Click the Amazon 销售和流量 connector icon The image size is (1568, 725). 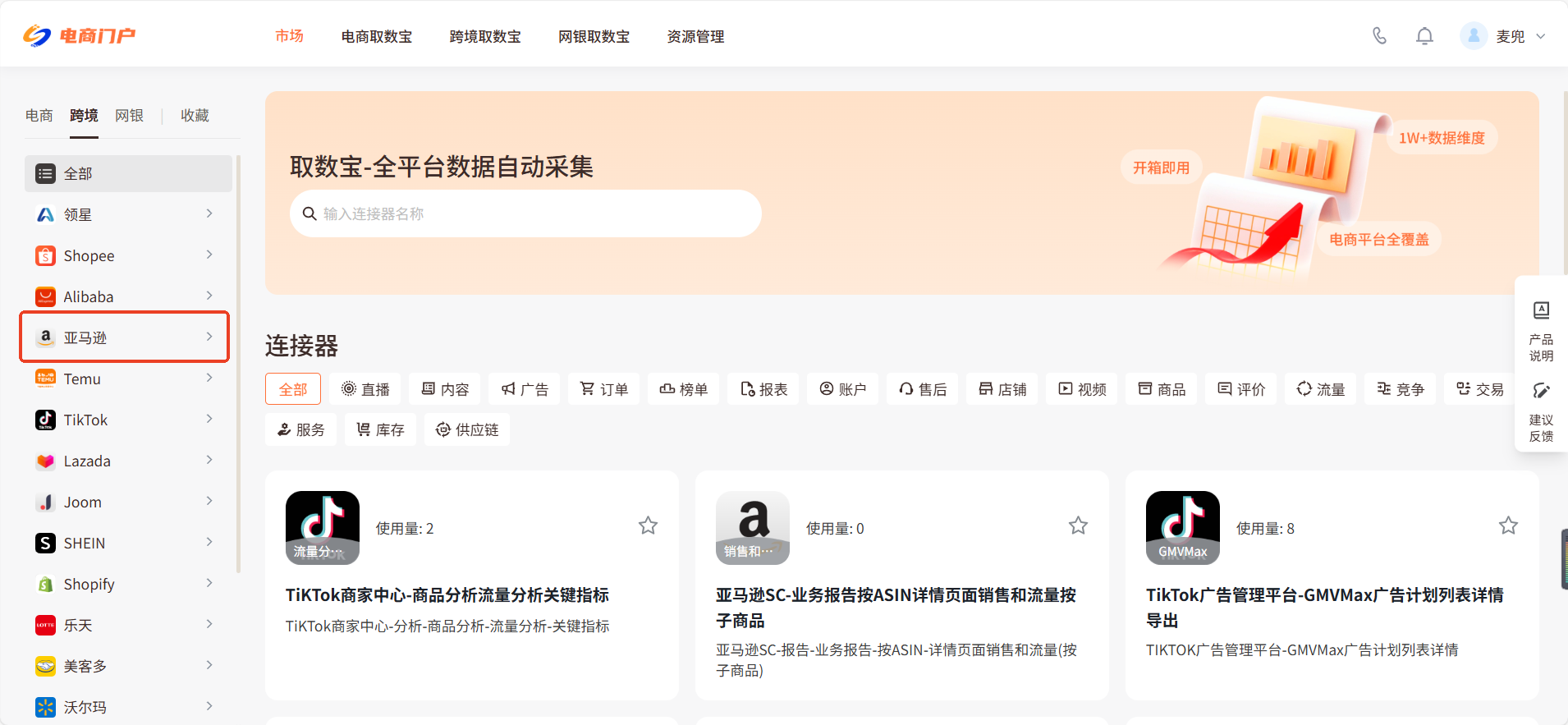752,528
